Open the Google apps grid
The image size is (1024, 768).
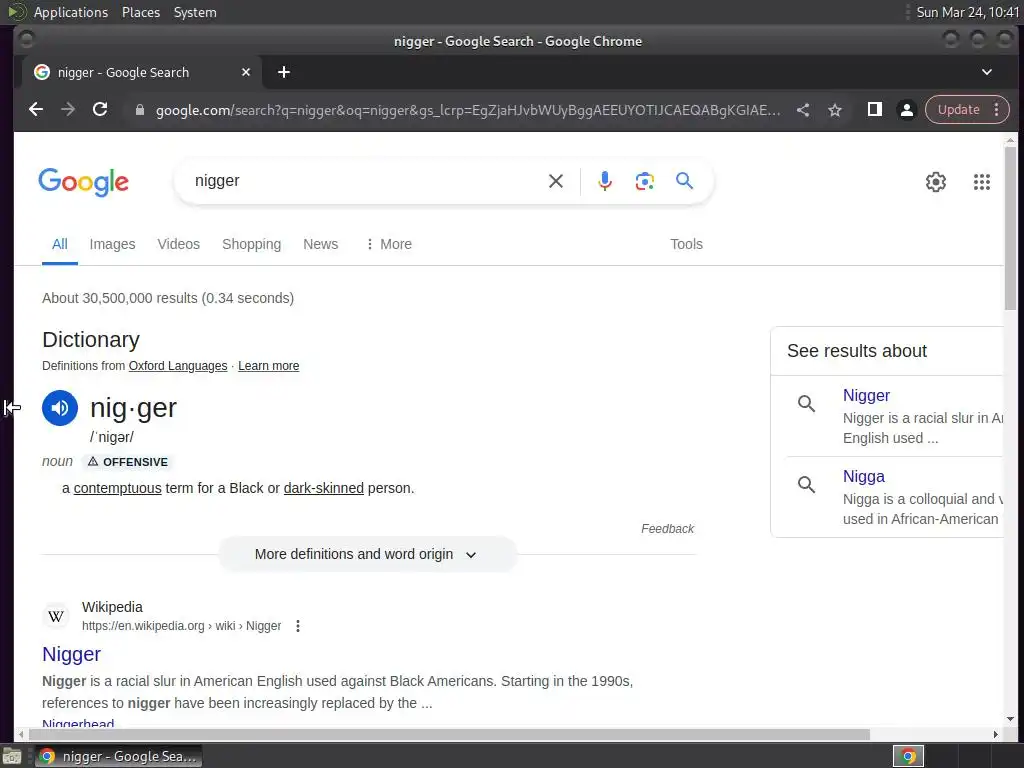coord(982,182)
